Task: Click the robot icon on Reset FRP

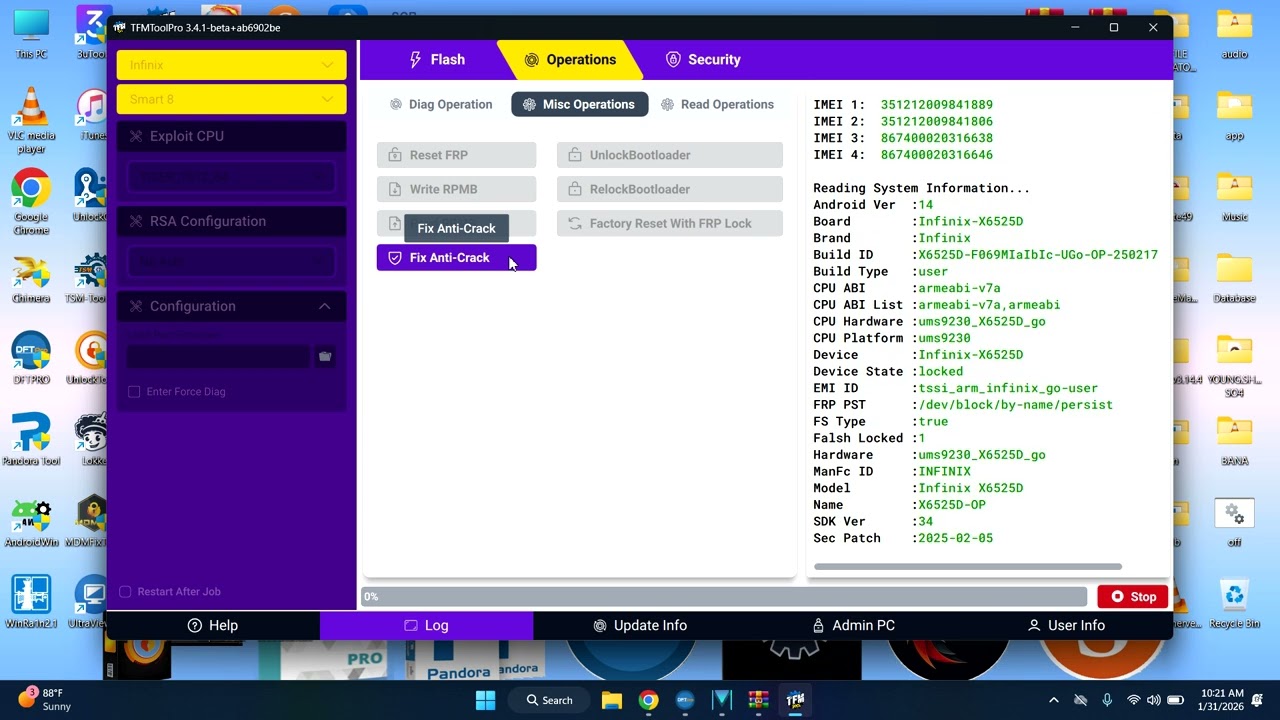Action: (395, 155)
